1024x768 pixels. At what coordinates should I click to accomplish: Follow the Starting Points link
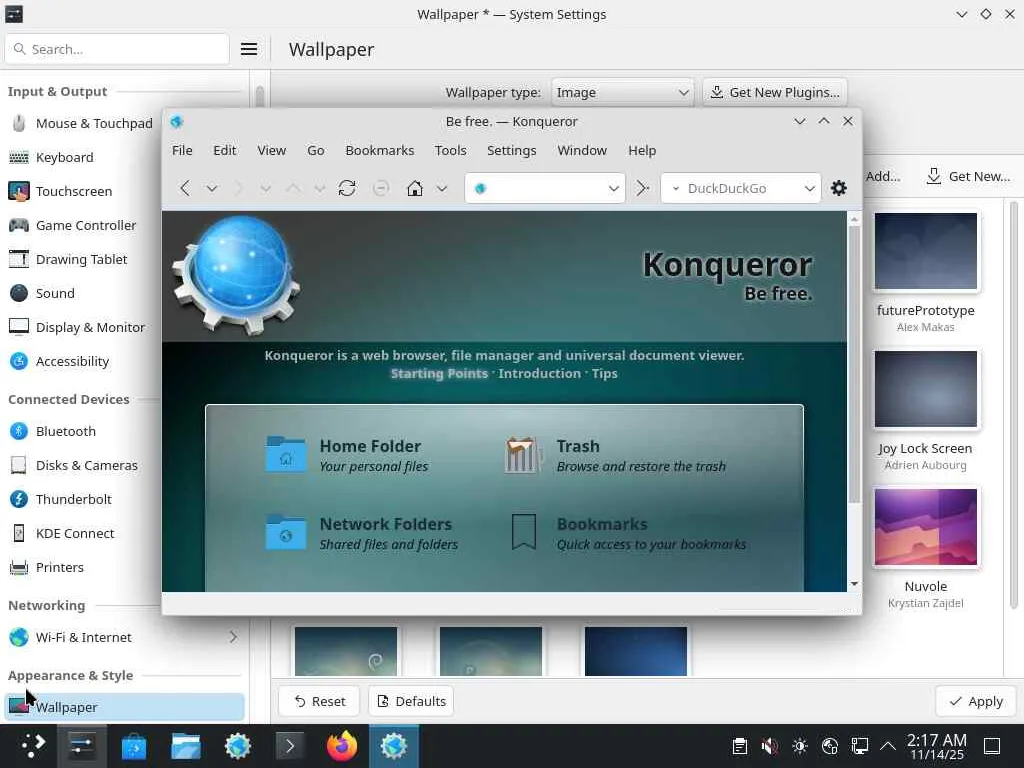[439, 374]
